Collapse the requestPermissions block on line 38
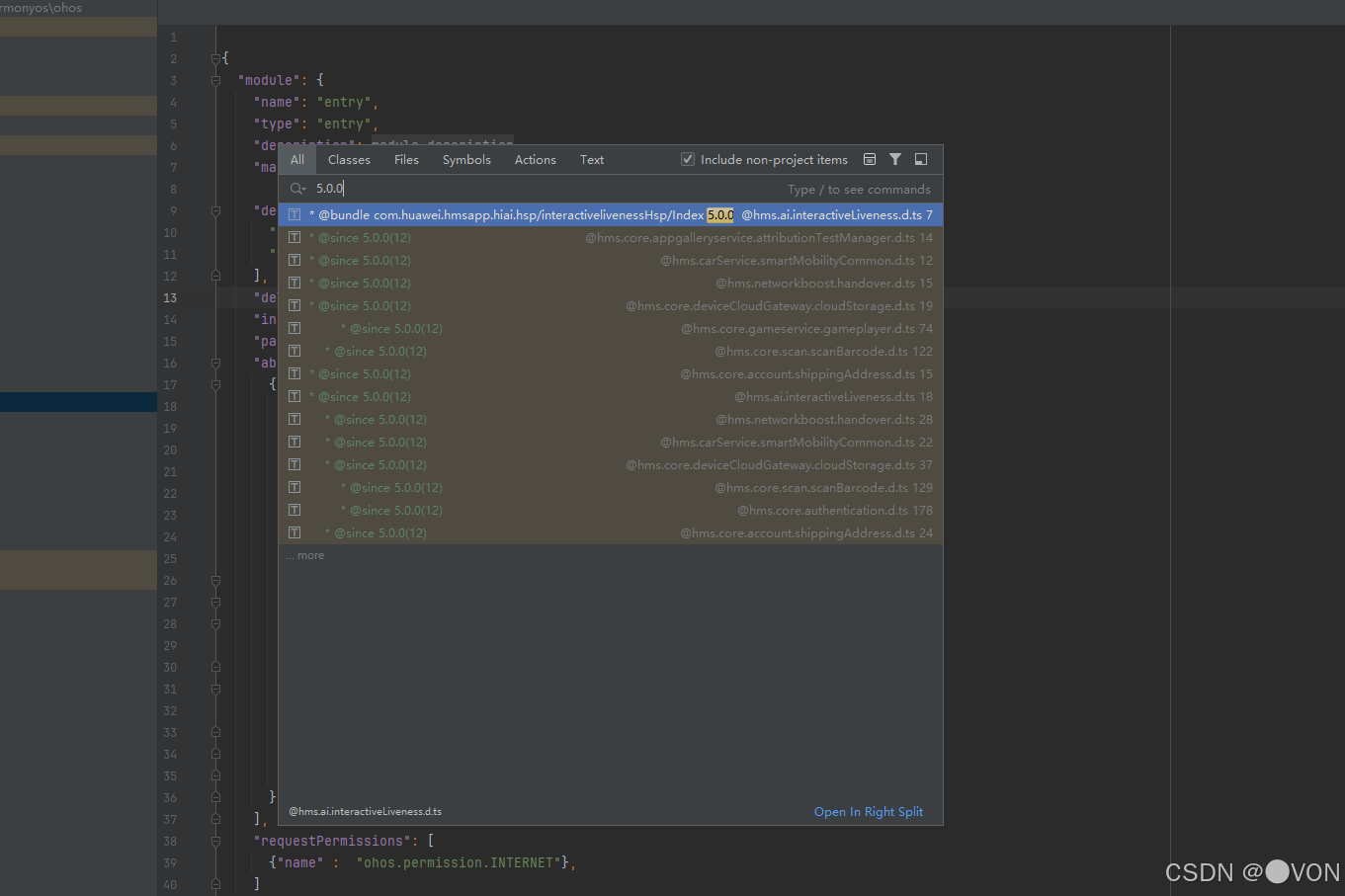Image resolution: width=1345 pixels, height=896 pixels. coord(215,842)
